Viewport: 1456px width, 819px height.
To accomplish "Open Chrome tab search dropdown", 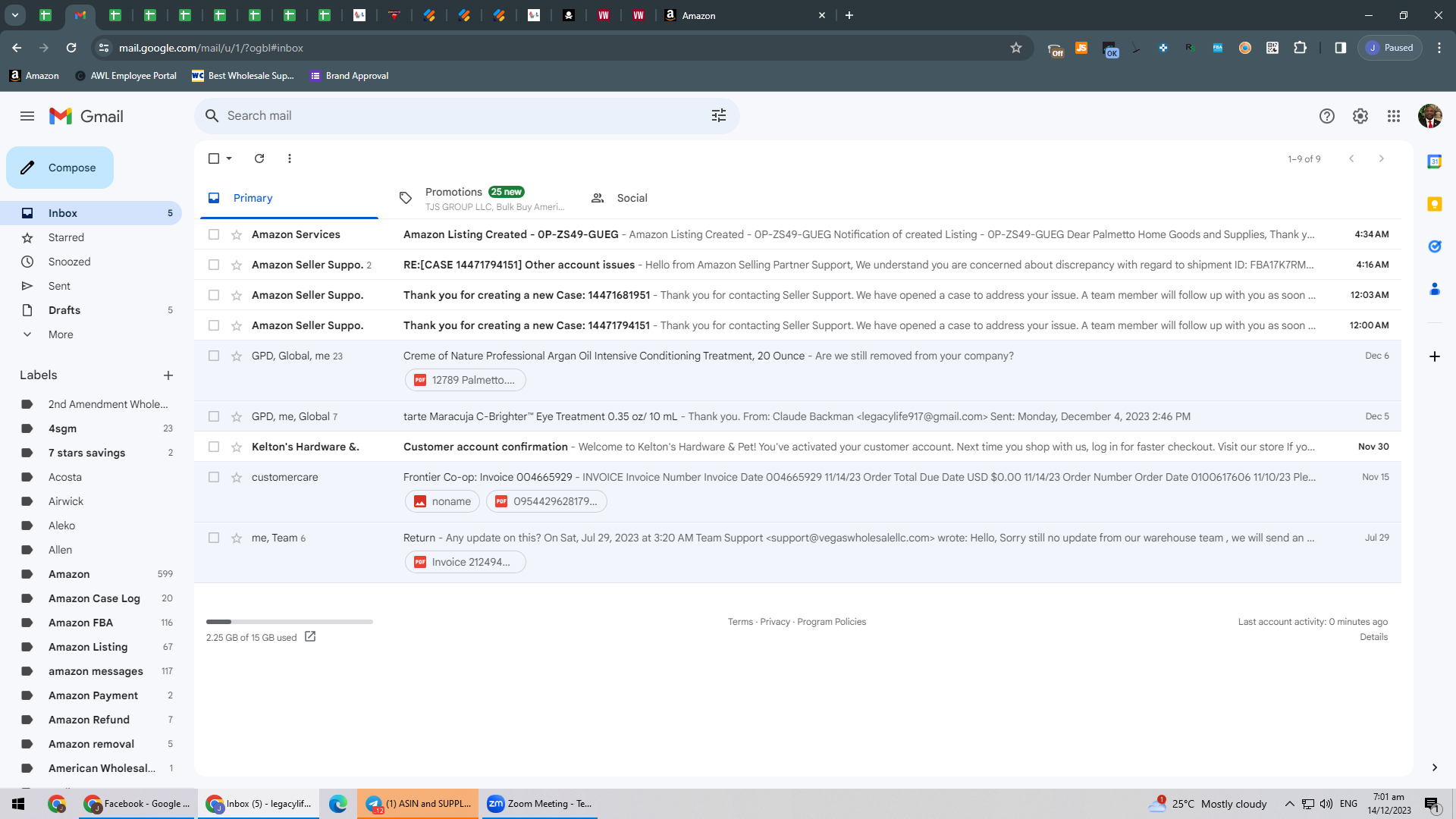I will point(15,15).
